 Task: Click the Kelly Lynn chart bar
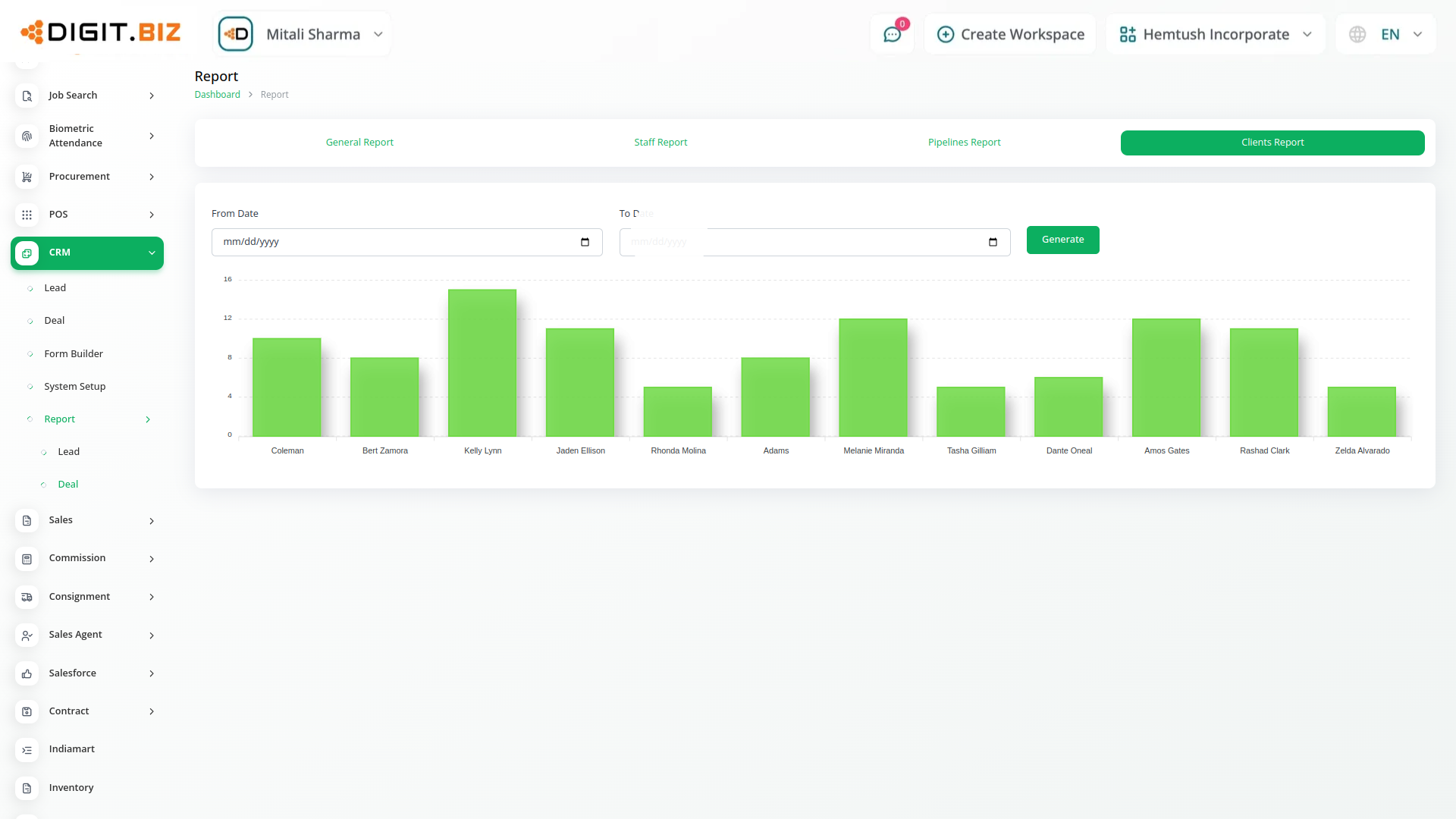pos(482,362)
